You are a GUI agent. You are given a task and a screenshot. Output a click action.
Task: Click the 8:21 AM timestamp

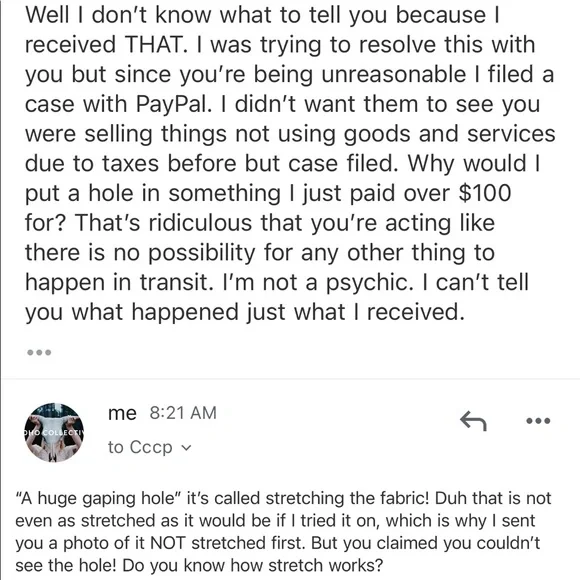click(x=183, y=413)
